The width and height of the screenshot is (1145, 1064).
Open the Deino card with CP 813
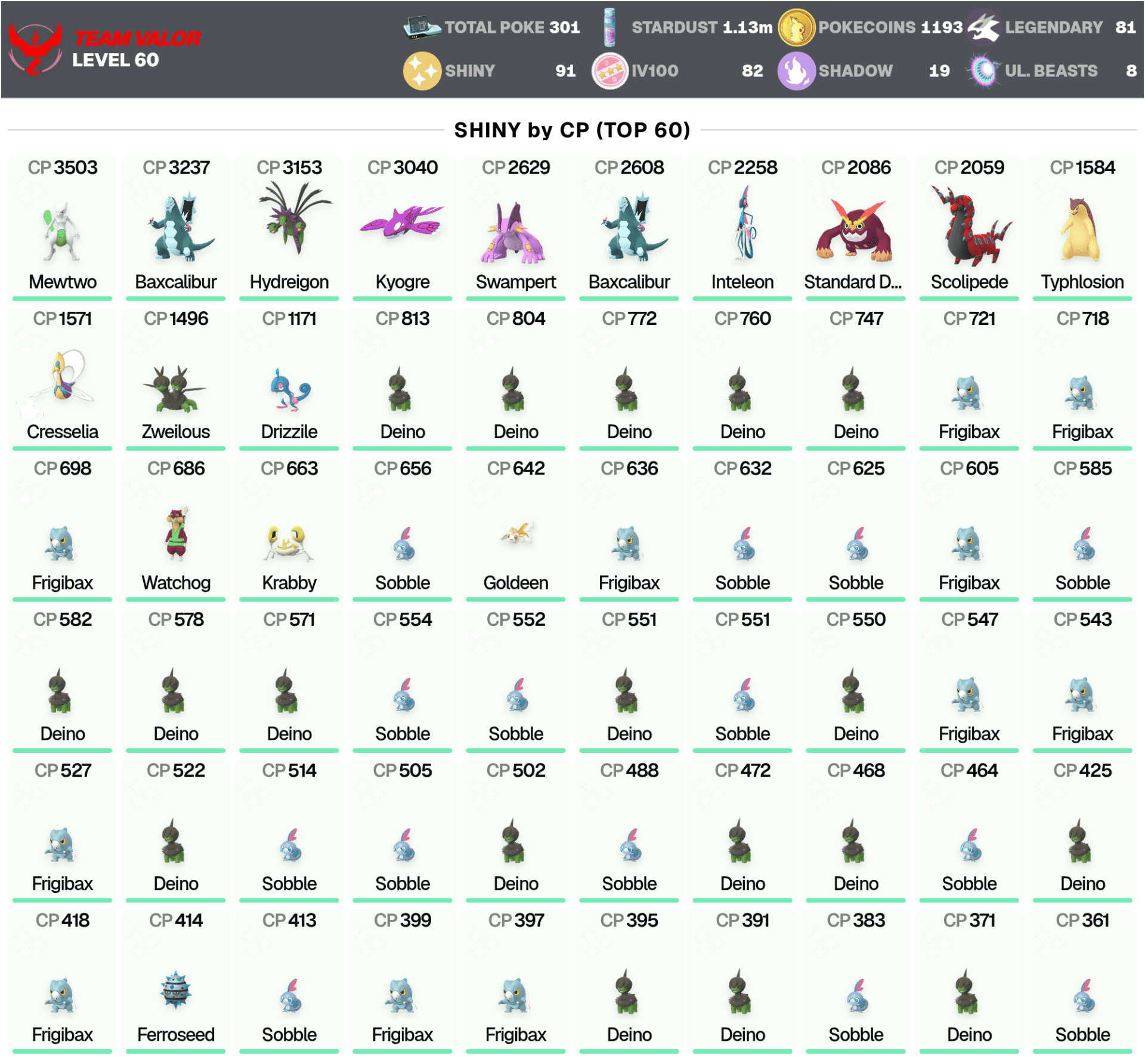(x=403, y=379)
